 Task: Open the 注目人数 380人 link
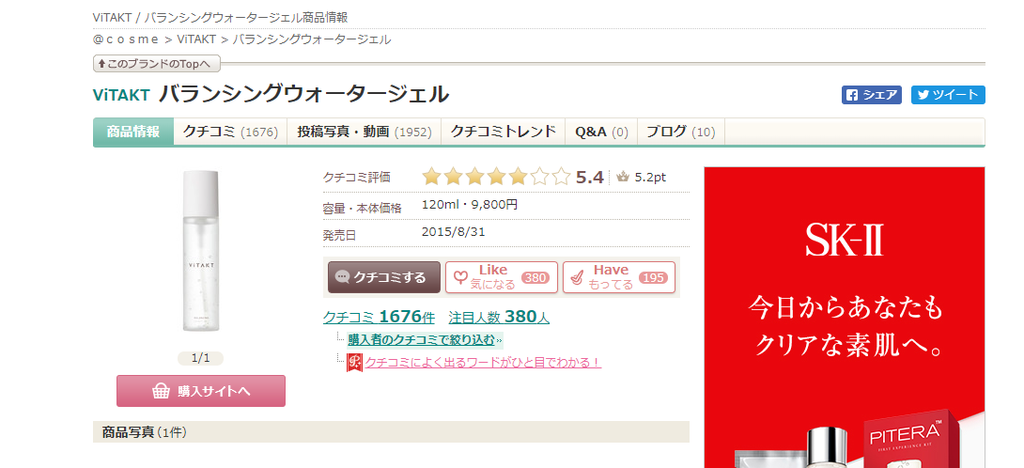click(x=499, y=317)
